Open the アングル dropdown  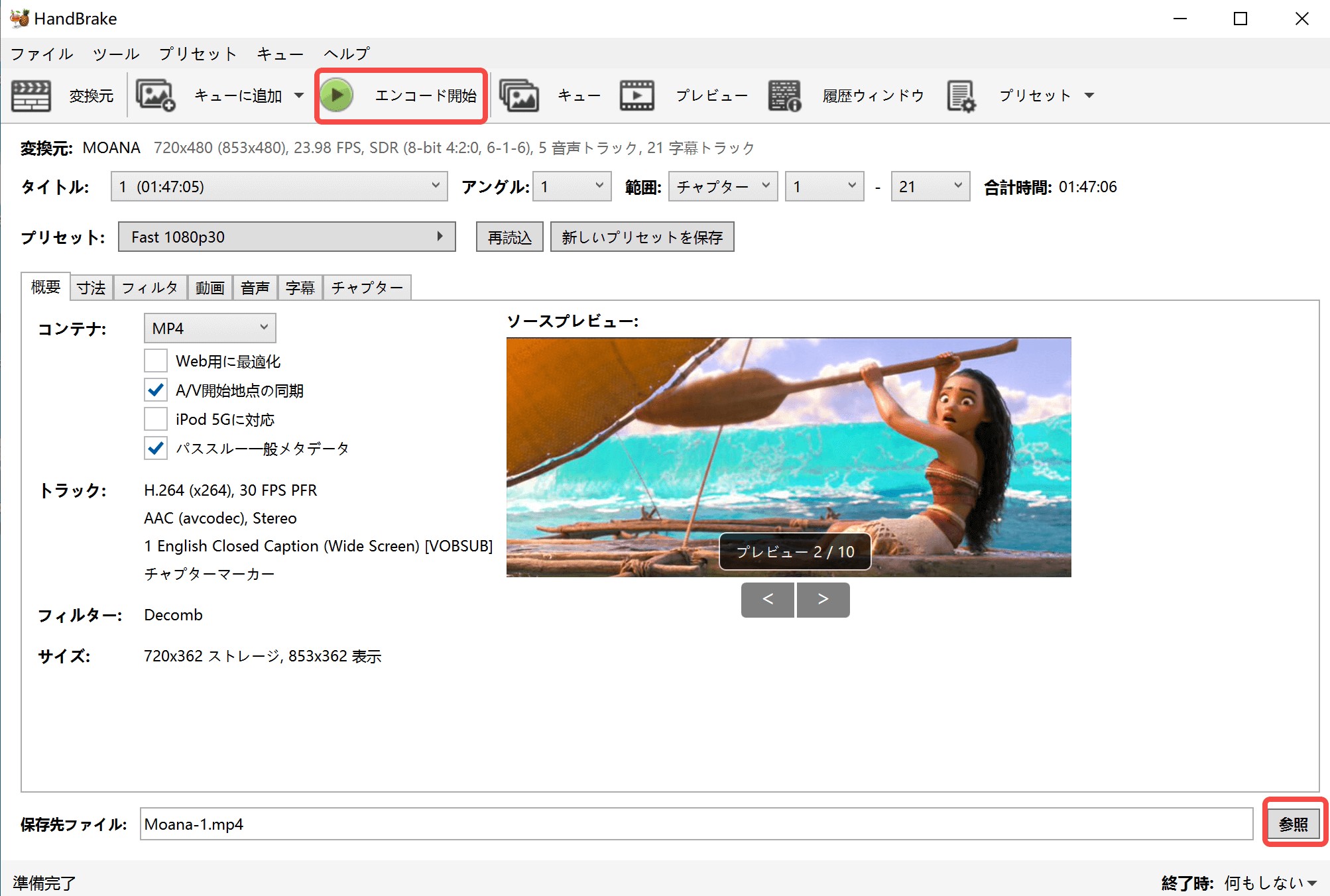pos(573,186)
